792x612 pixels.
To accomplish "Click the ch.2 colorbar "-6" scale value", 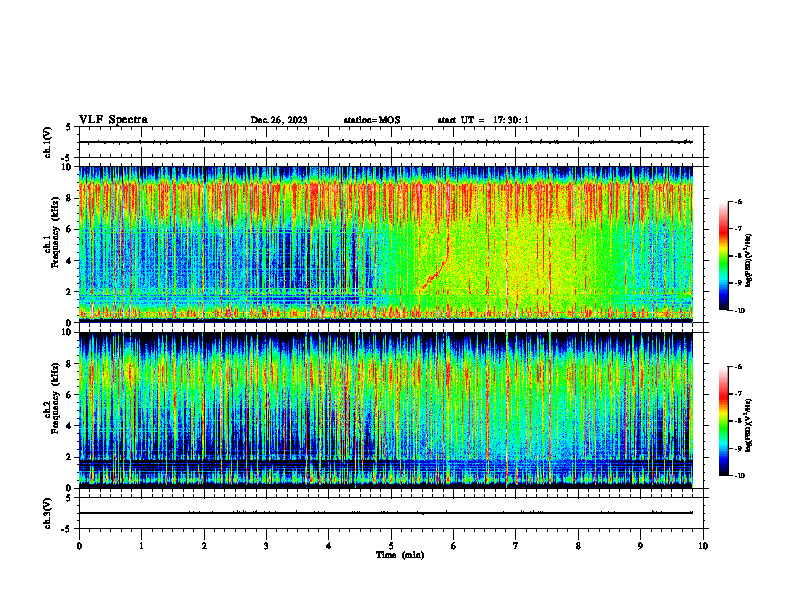I will [x=737, y=367].
